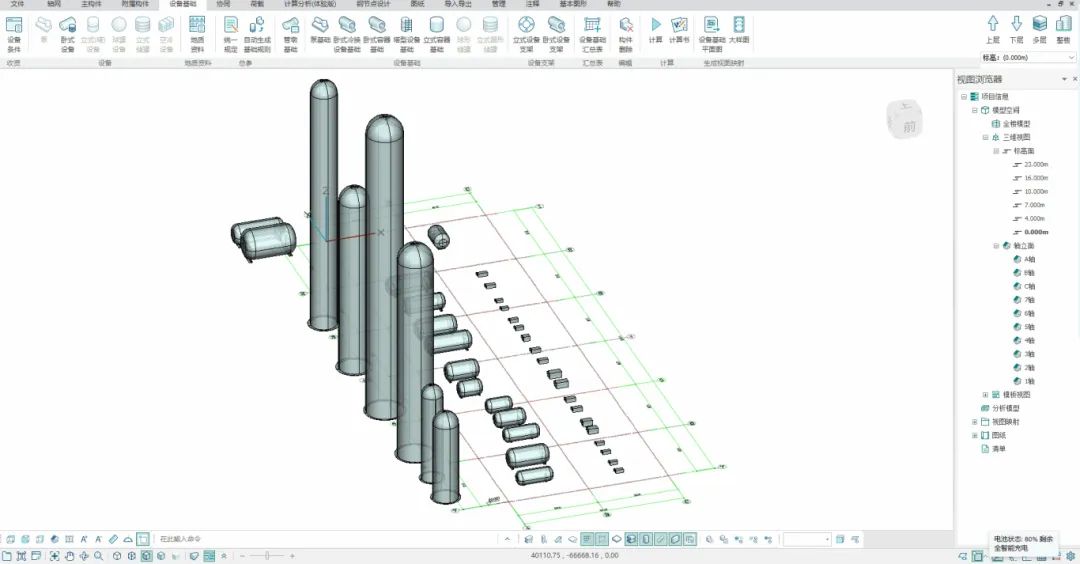Image resolution: width=1080 pixels, height=564 pixels.
Task: Click the 前 face of the view cube
Action: tap(909, 126)
